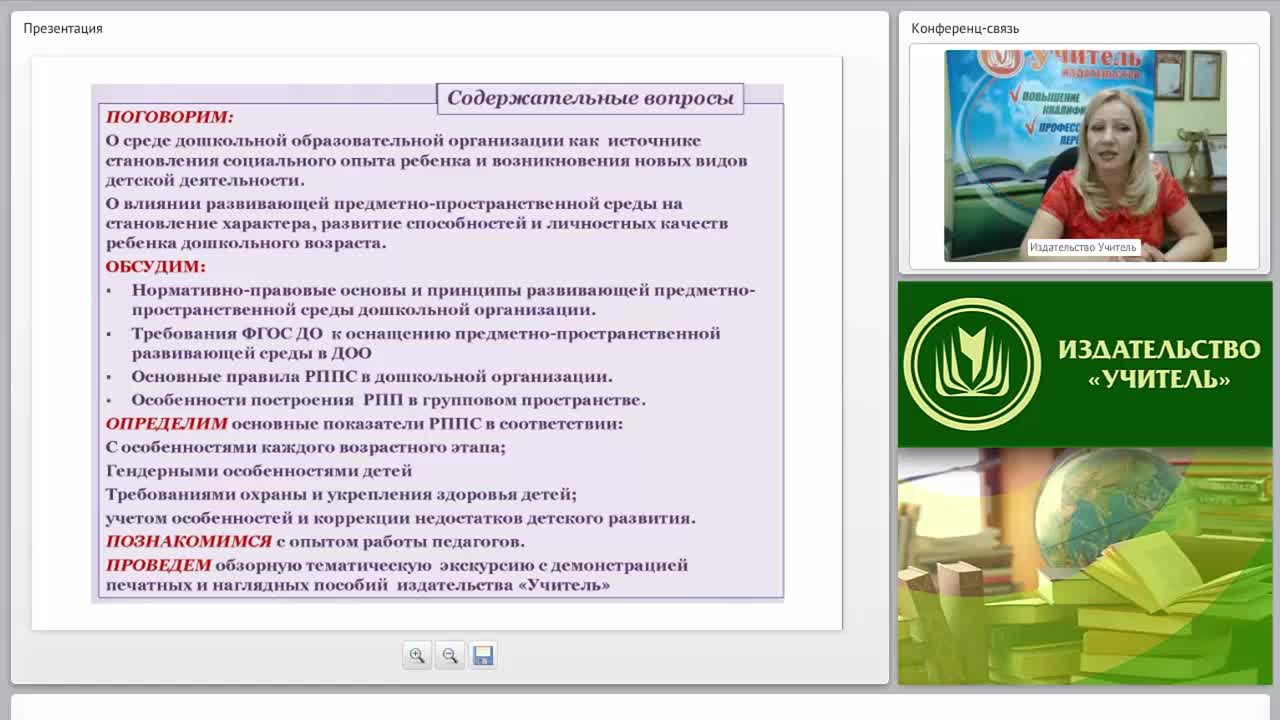Viewport: 1280px width, 720px height.
Task: Click the 'Нормативно-правовые основы' bullet line
Action: click(443, 300)
